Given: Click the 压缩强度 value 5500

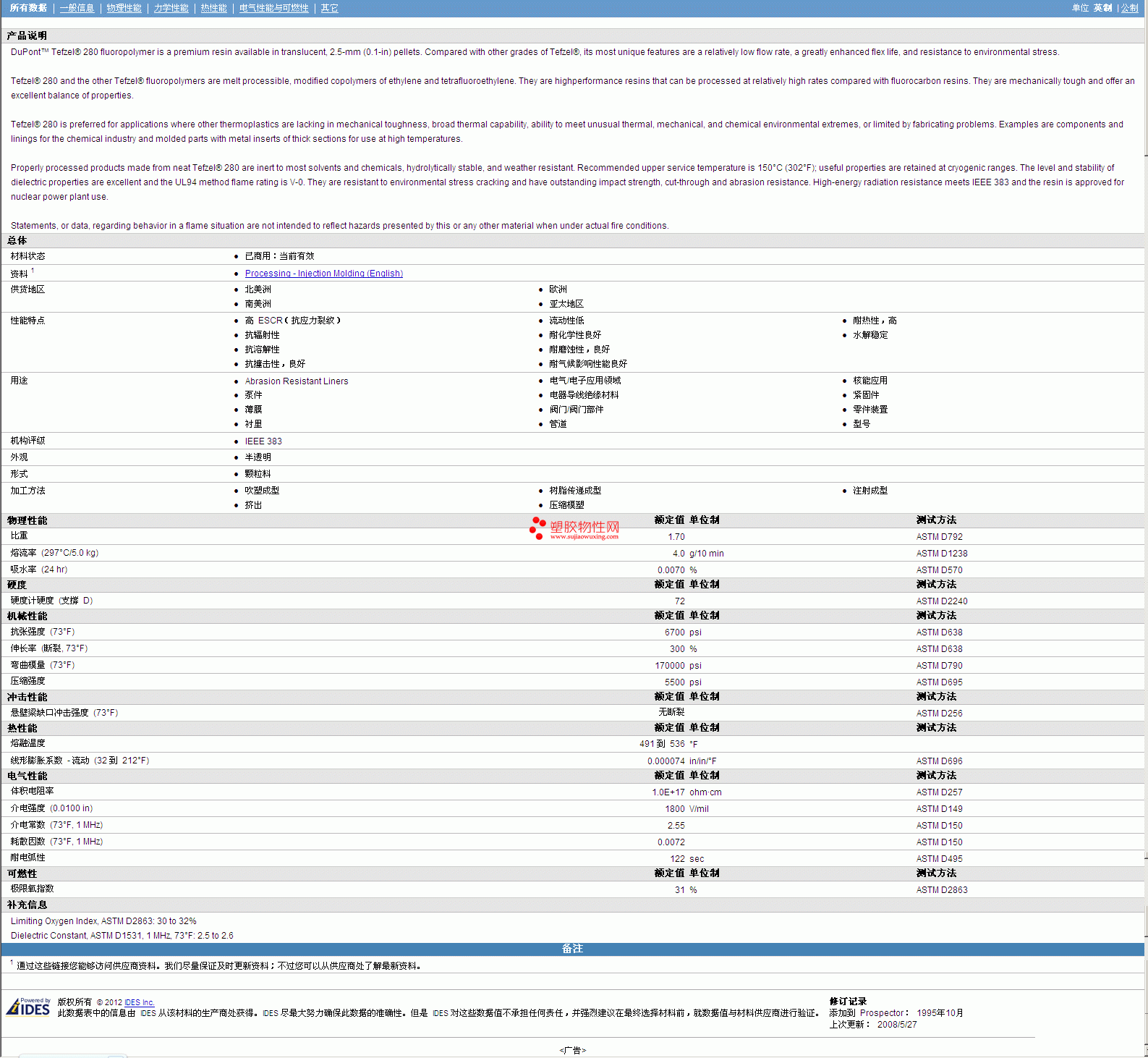Looking at the screenshot, I should coord(675,682).
